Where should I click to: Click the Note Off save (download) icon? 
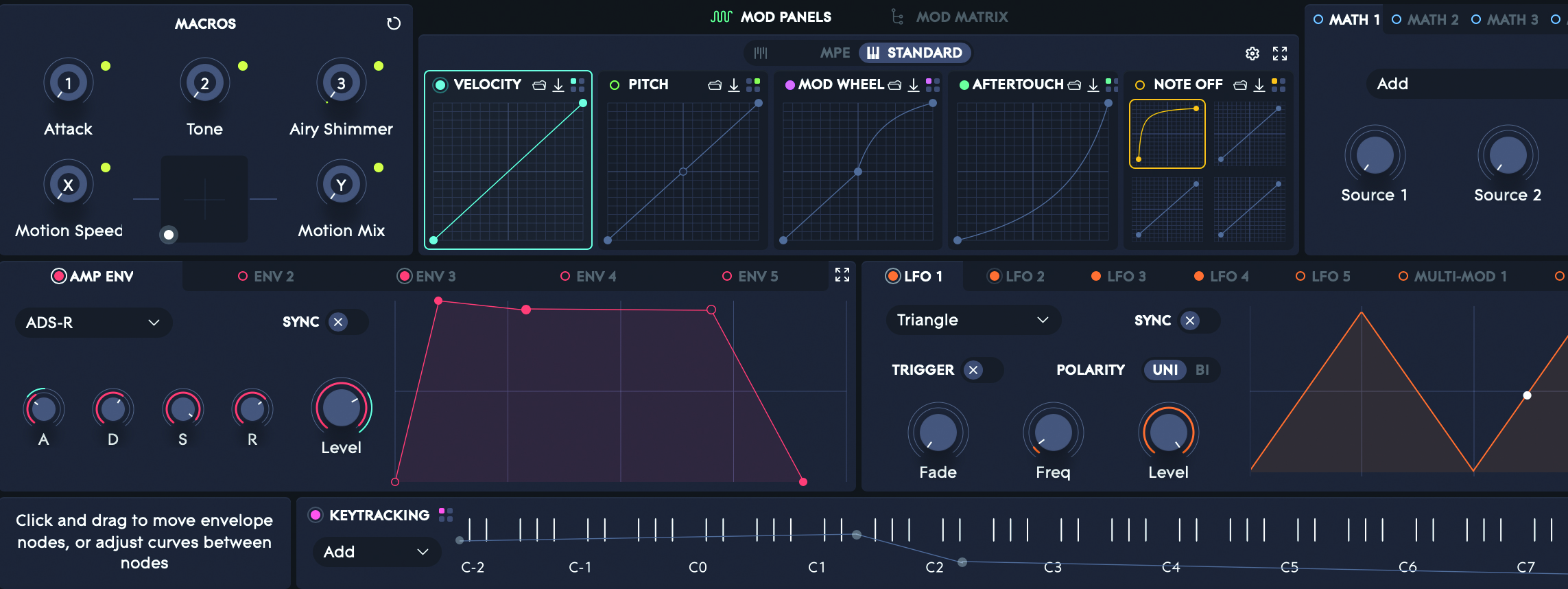point(1259,84)
